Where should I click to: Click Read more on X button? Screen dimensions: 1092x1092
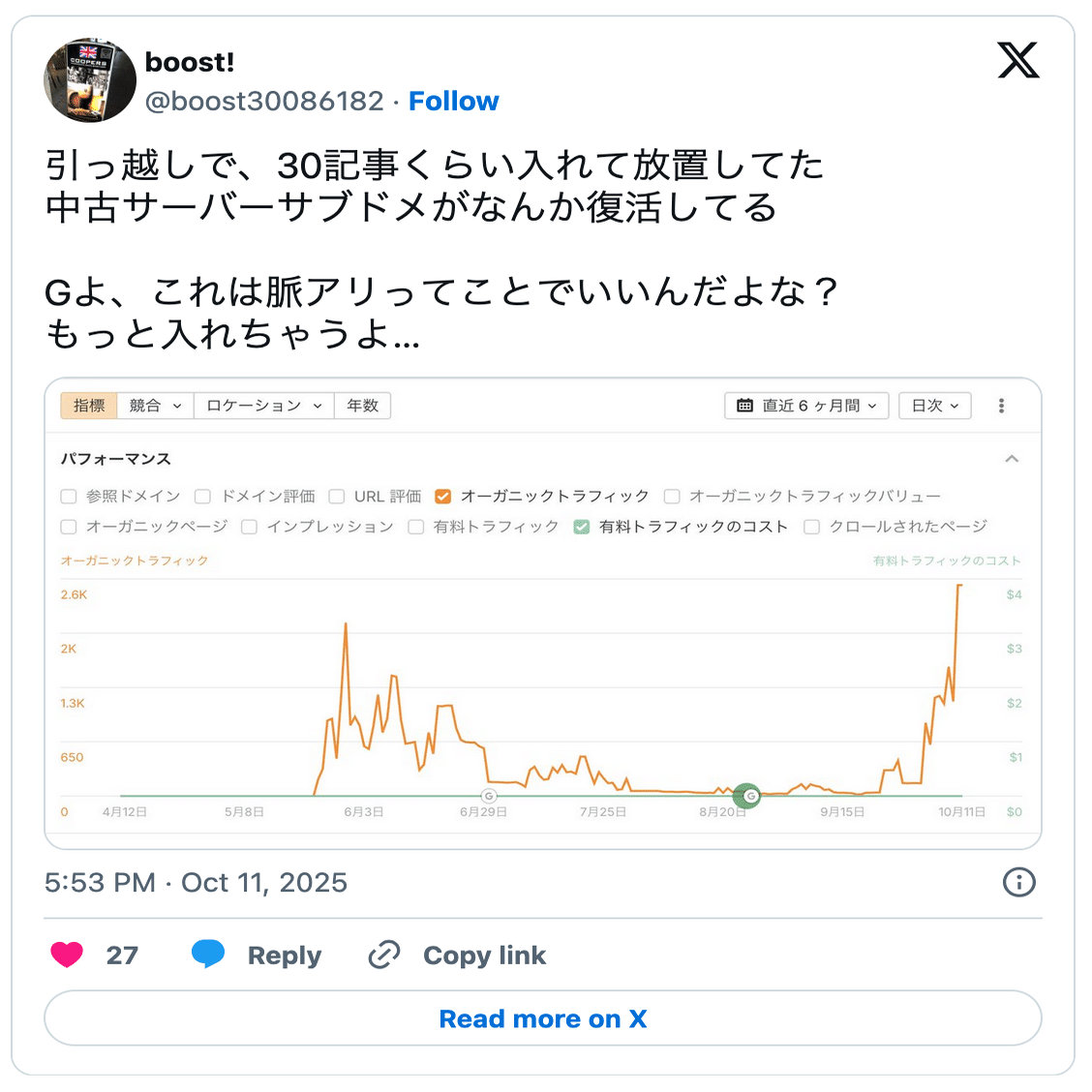pyautogui.click(x=542, y=1018)
